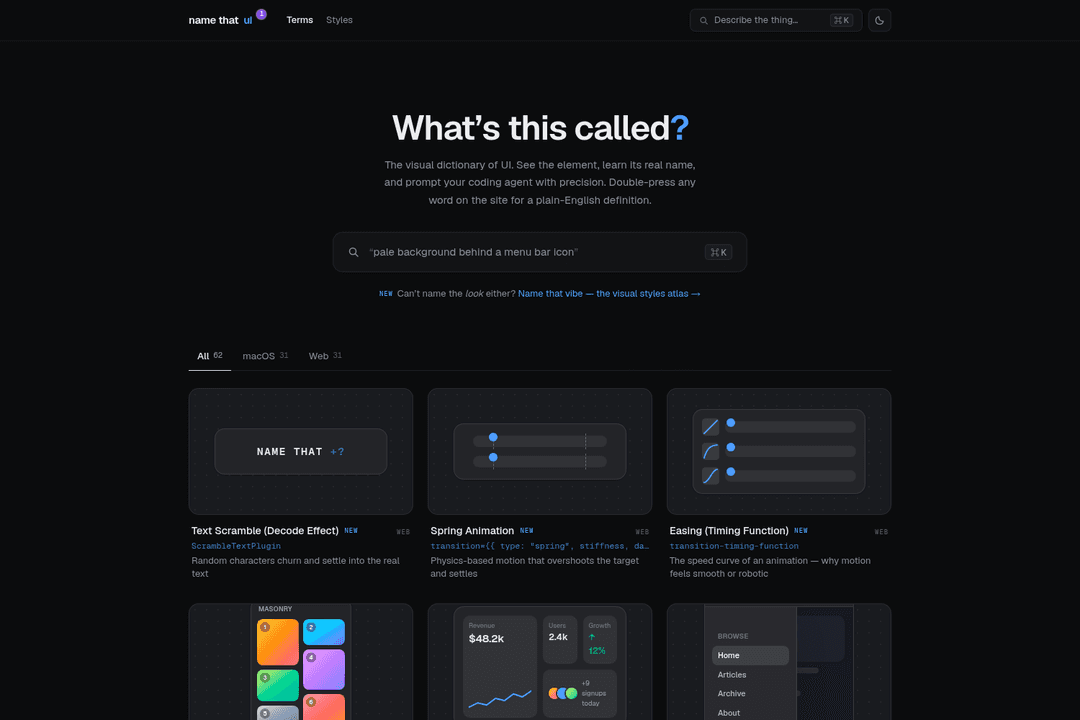The image size is (1080, 720).
Task: Click the middle easing slider dot
Action: 731,448
